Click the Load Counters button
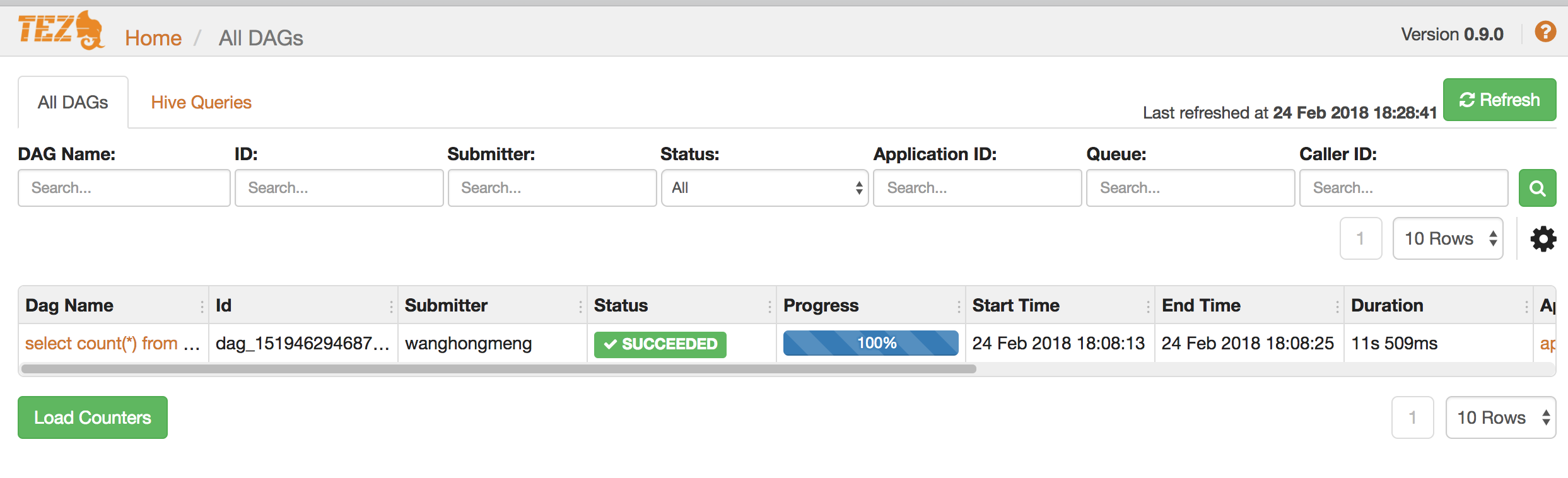 pos(93,417)
